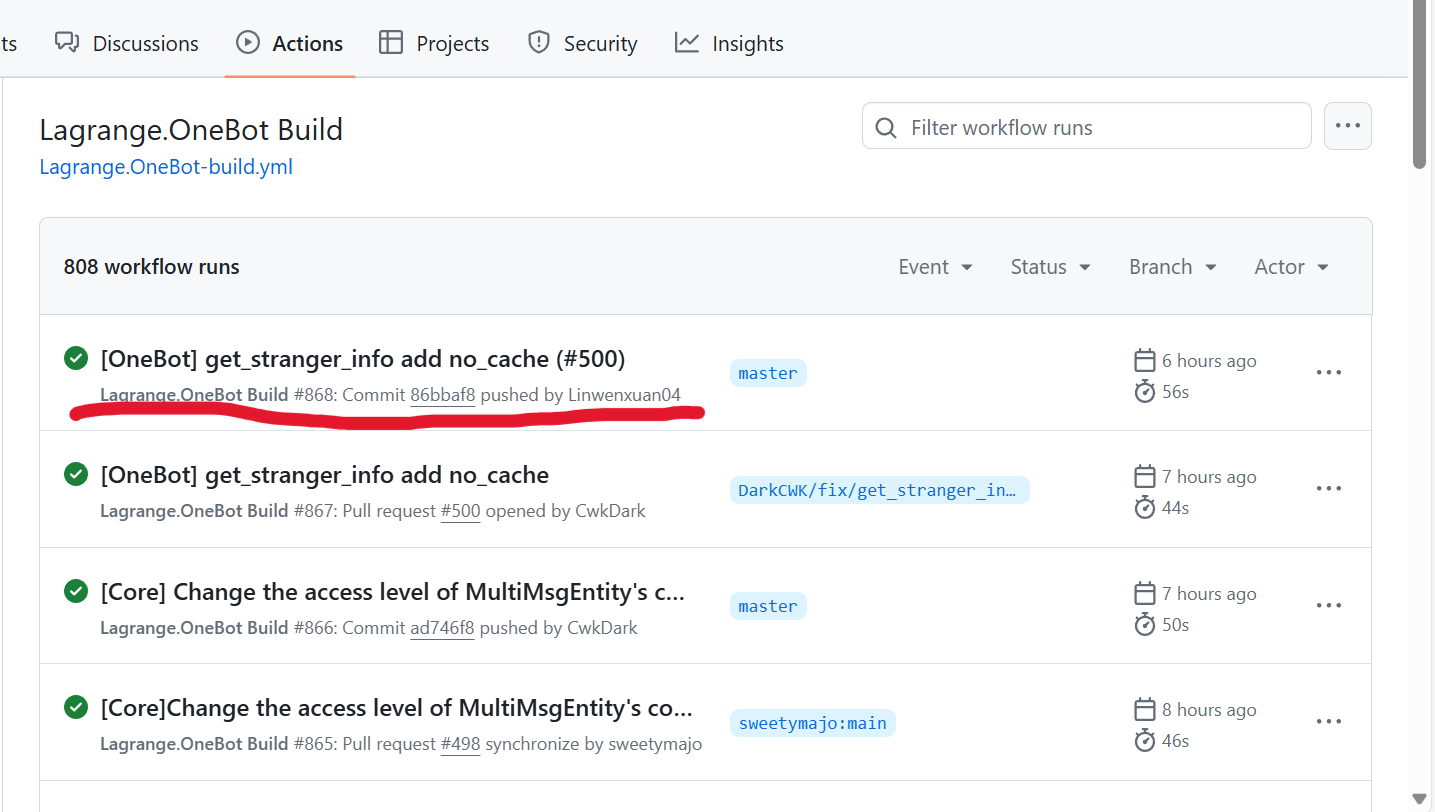Click the success status icon for run #865
Screen dimensions: 1435x812
76,708
